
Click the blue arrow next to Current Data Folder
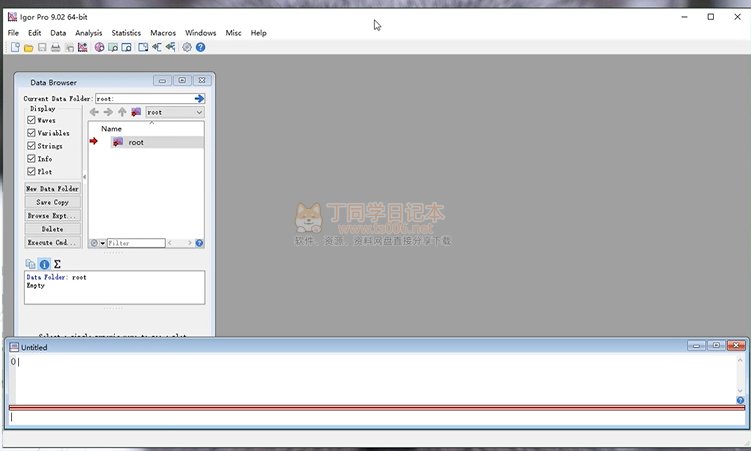[199, 99]
